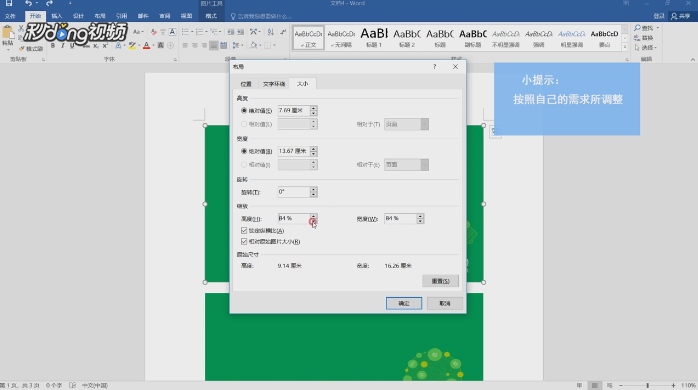Click the Paste clipboard icon
Screen dimensions: 698x390
[8, 33]
